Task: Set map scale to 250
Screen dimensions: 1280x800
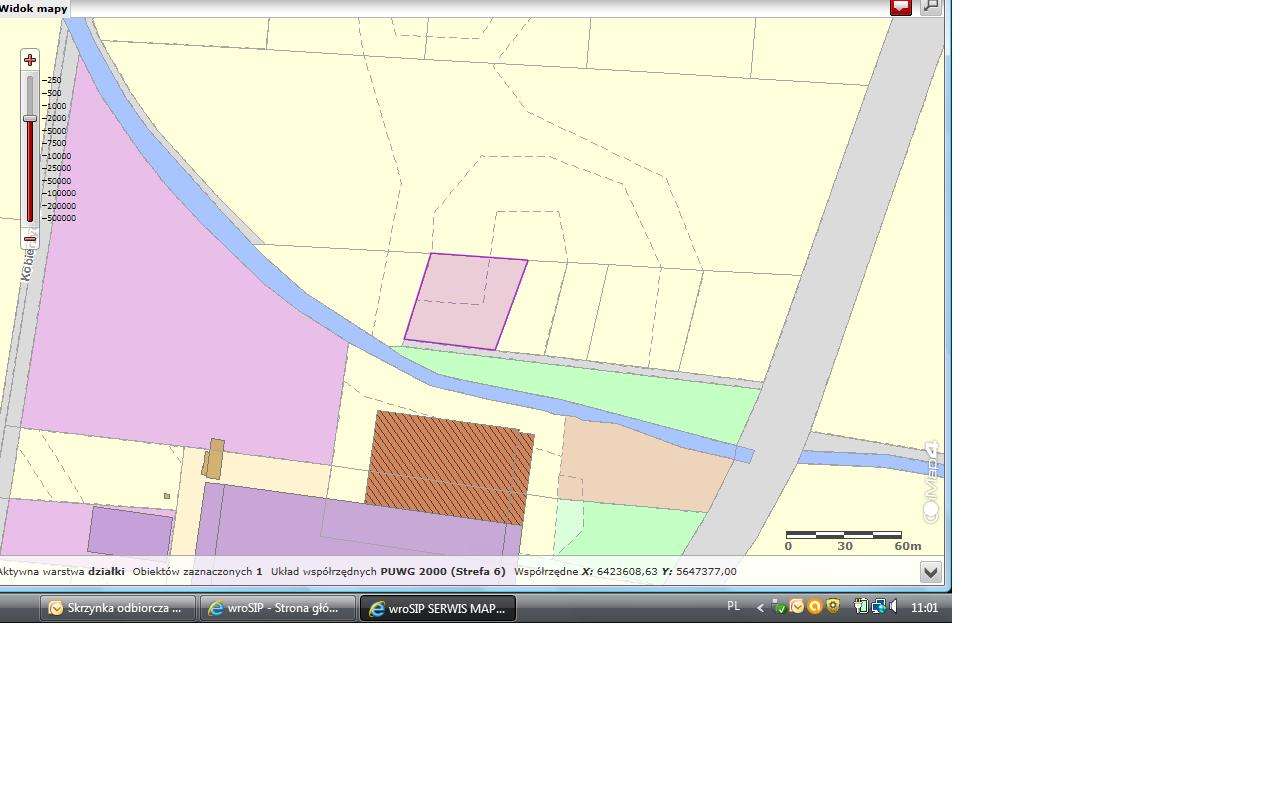Action: pos(52,80)
